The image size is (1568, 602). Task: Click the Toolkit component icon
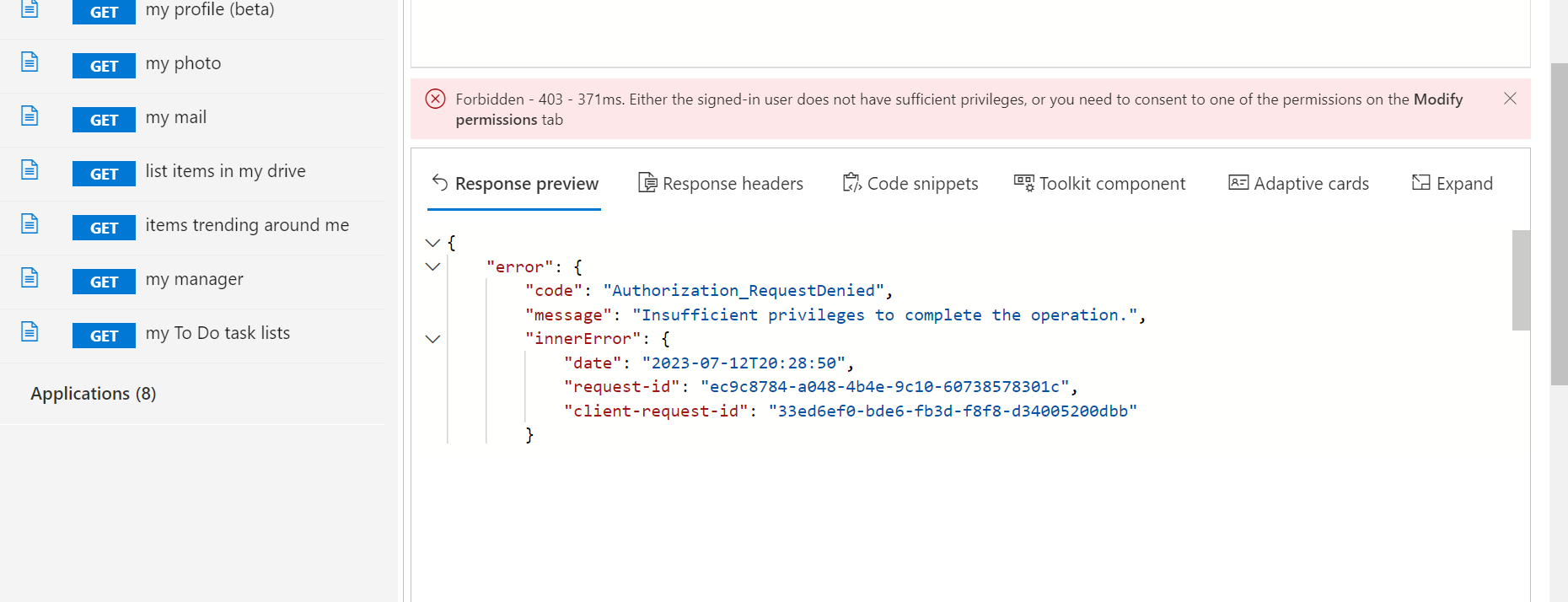click(1023, 183)
